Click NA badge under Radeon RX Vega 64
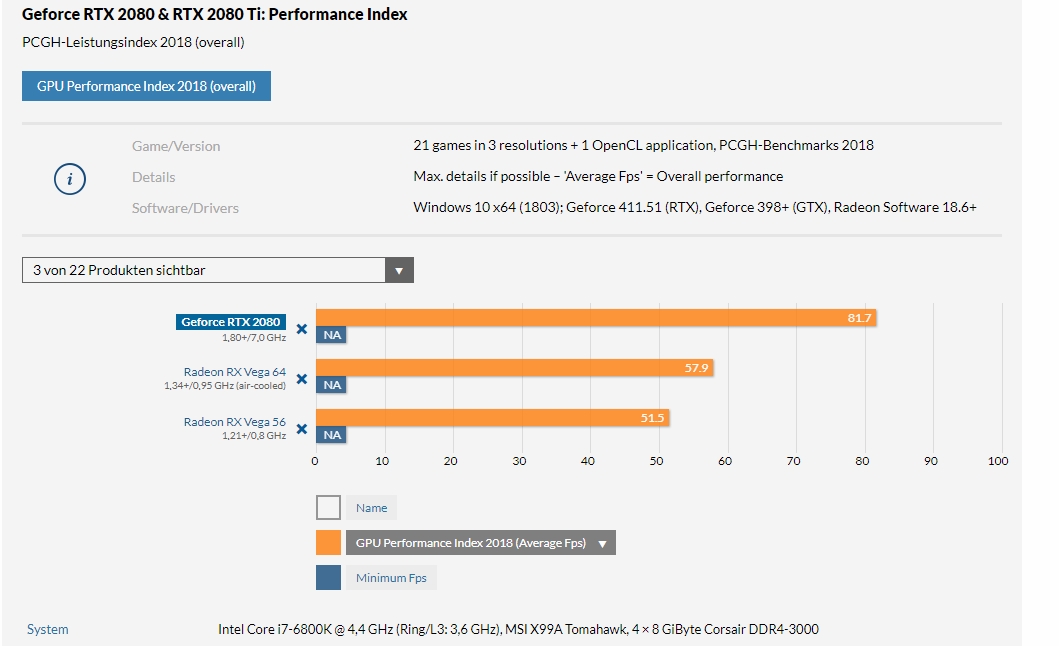 coord(332,385)
